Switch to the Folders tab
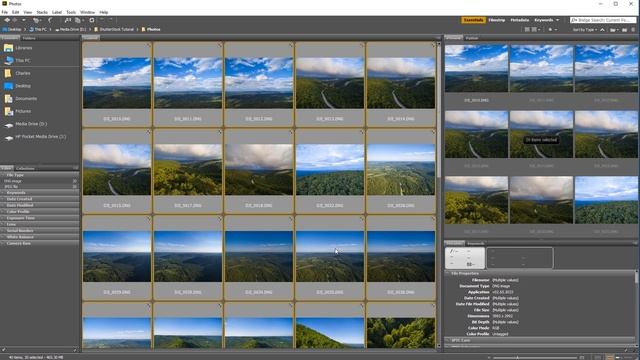Viewport: 640px width, 360px height. (29, 38)
